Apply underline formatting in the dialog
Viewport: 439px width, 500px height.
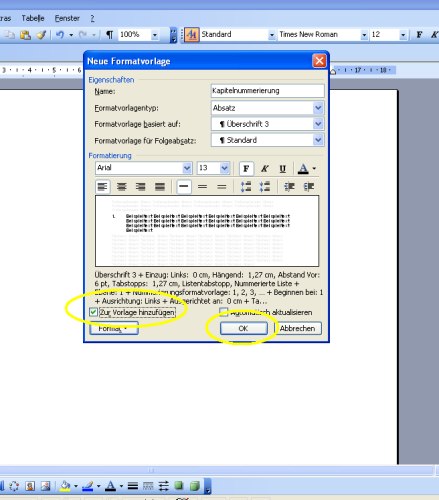pos(283,168)
